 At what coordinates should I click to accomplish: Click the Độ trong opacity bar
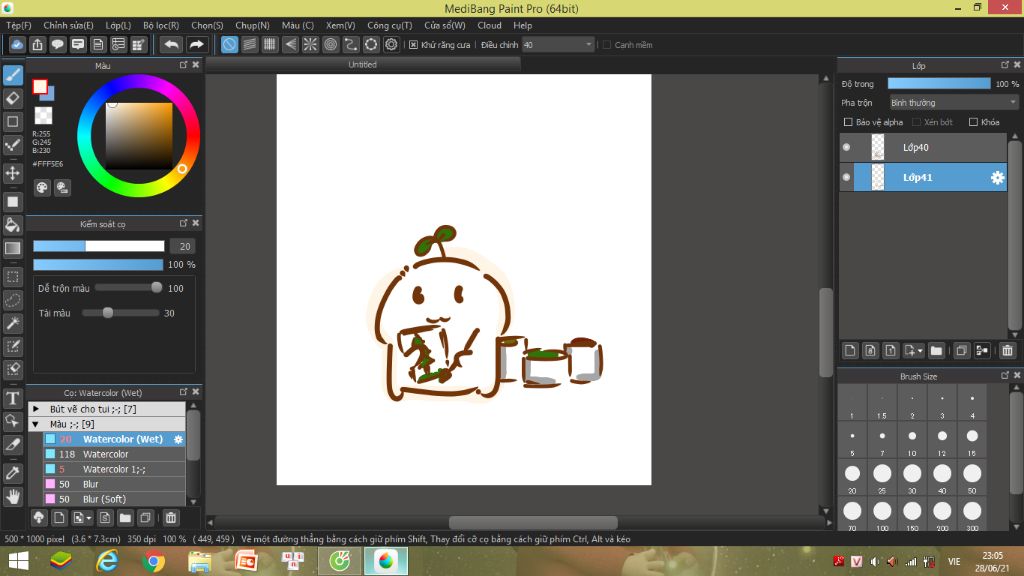(x=939, y=84)
